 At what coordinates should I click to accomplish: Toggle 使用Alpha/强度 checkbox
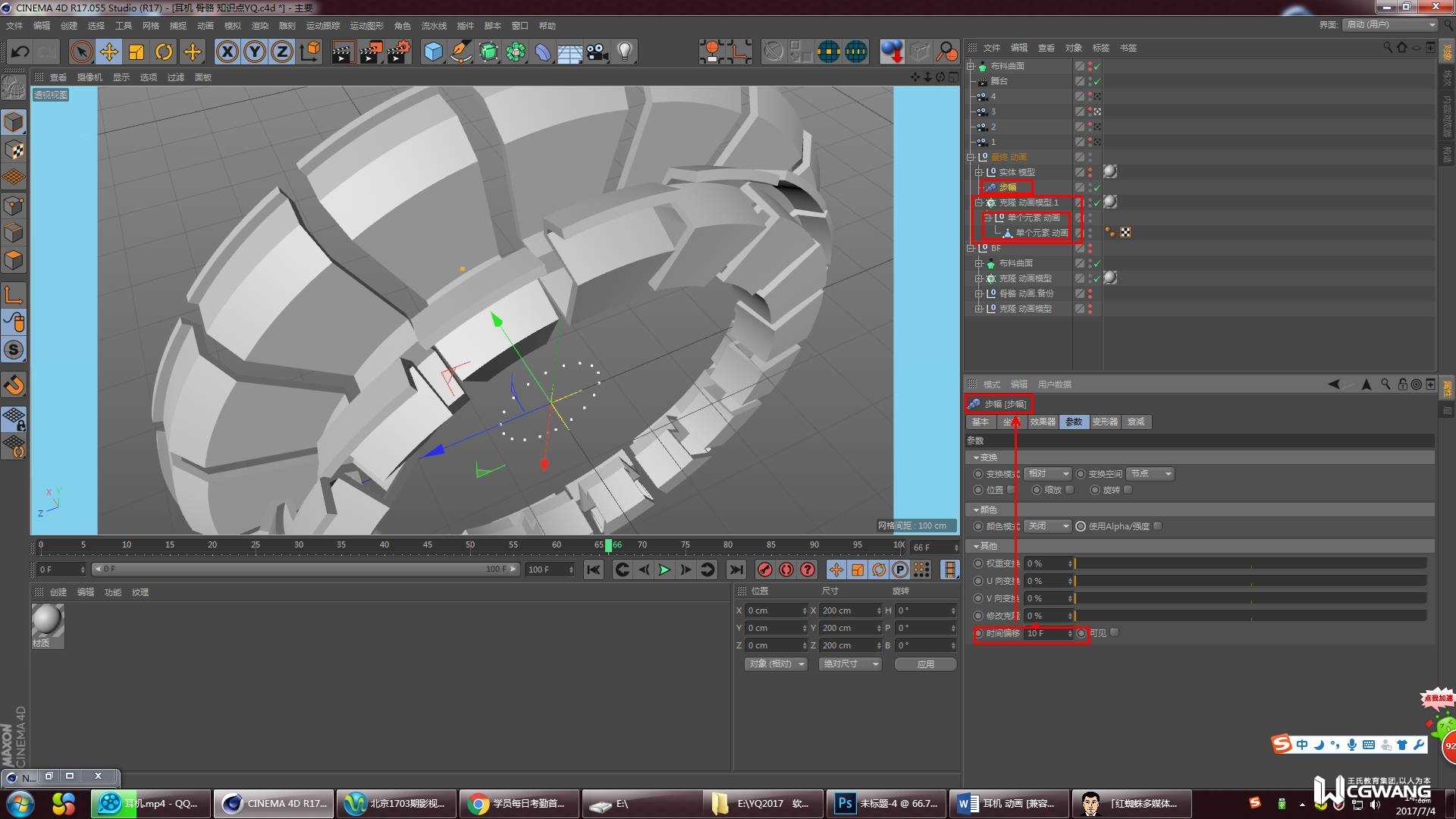(1158, 526)
